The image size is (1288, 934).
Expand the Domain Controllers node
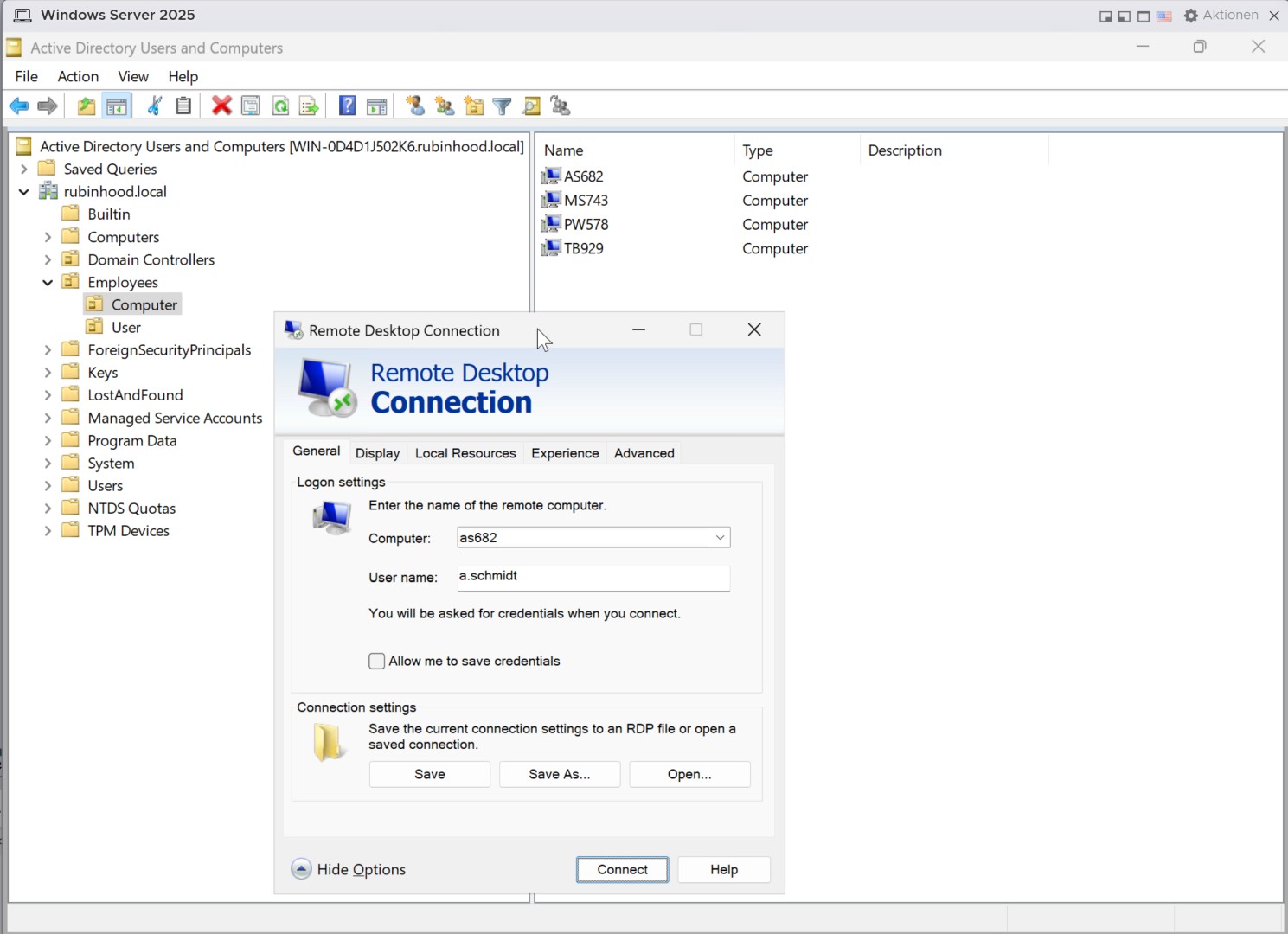coord(48,259)
